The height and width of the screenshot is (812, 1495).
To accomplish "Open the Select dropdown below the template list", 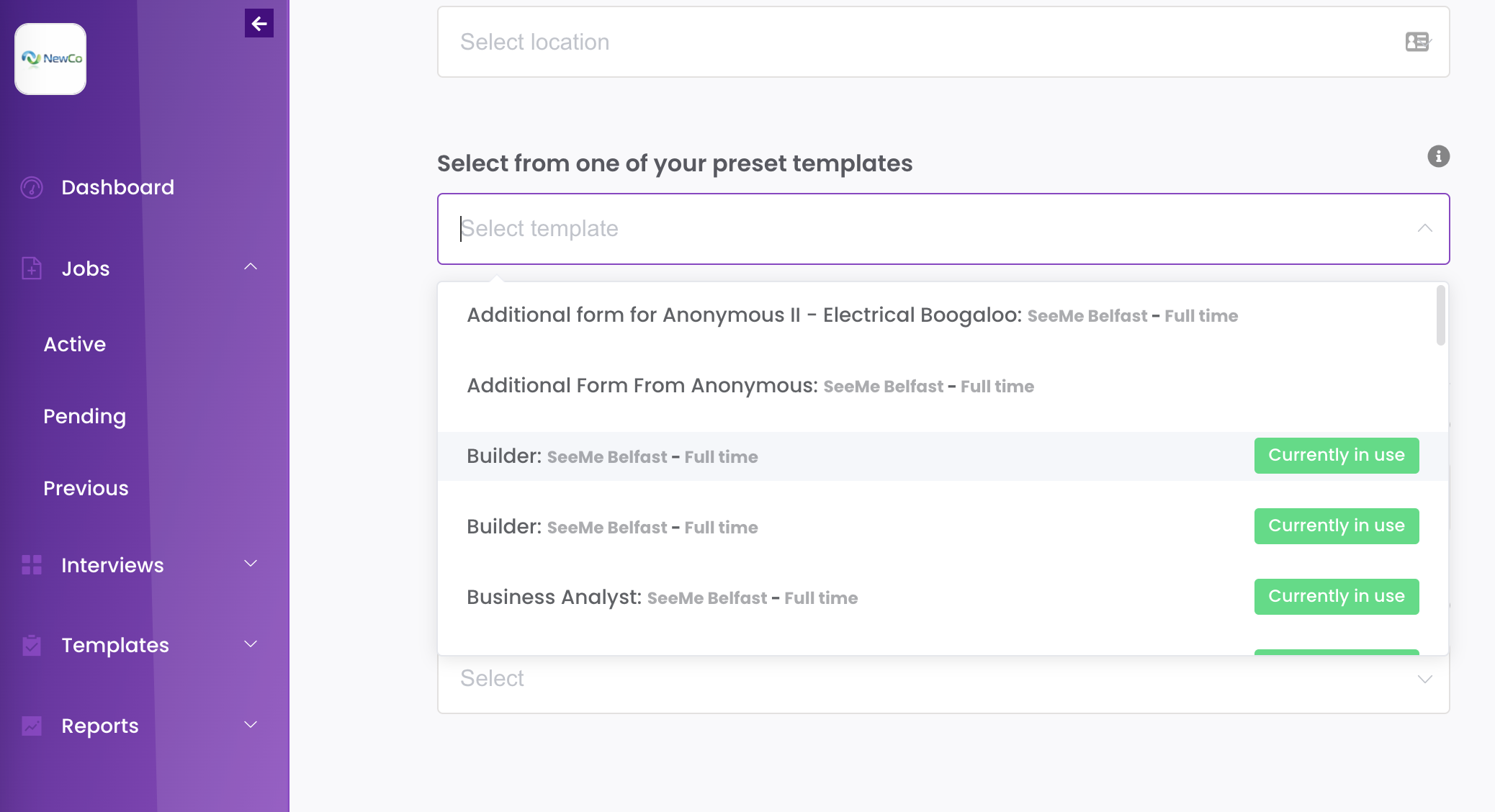I will pyautogui.click(x=942, y=677).
